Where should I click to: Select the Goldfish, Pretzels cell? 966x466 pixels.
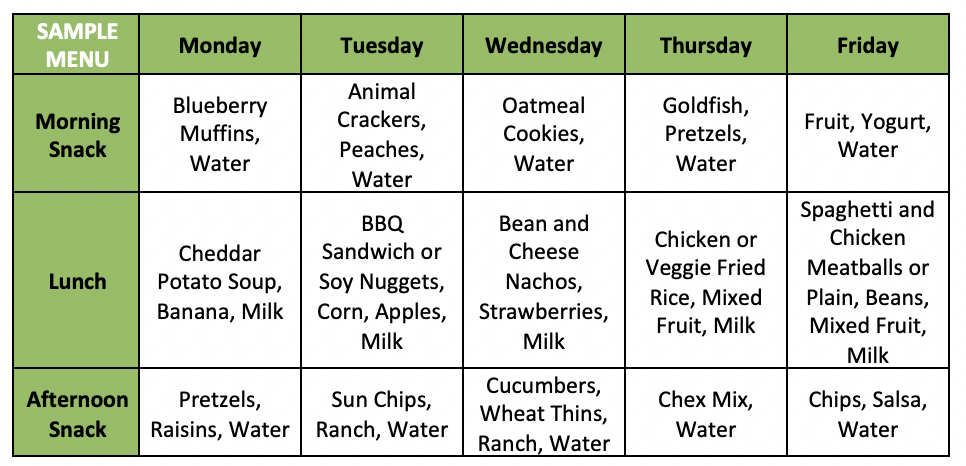(706, 135)
